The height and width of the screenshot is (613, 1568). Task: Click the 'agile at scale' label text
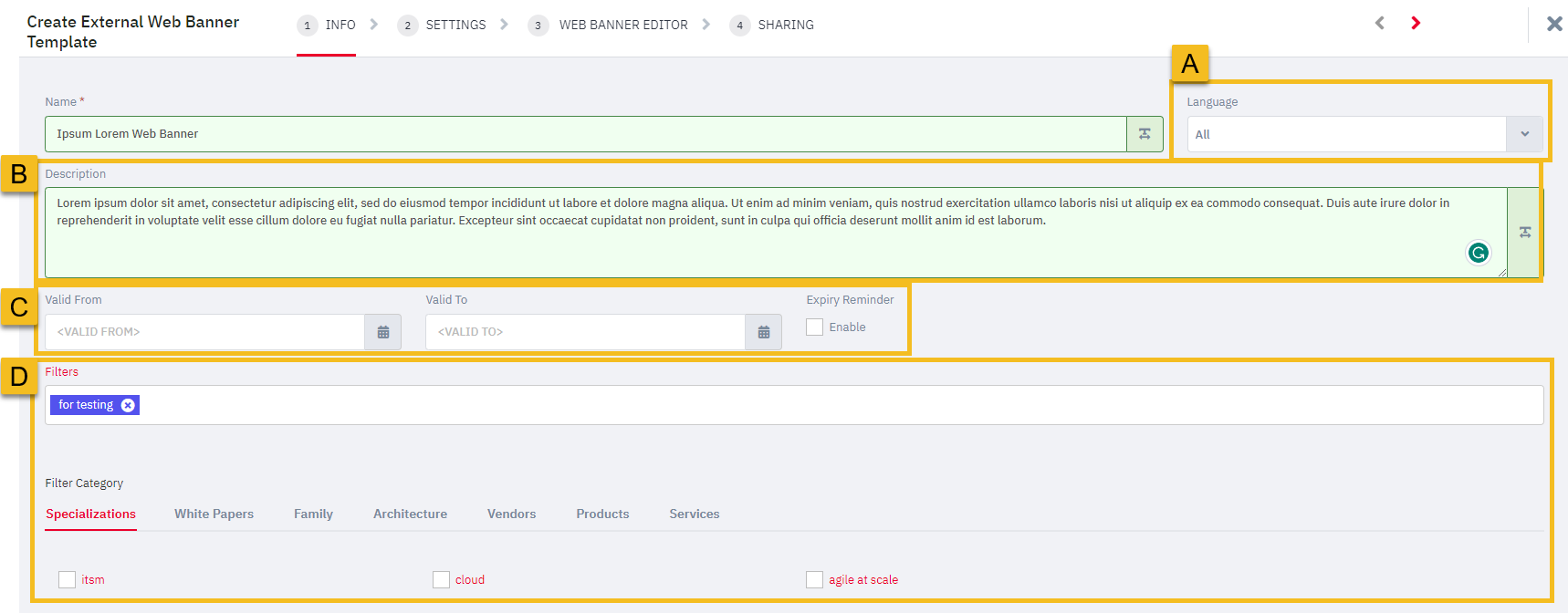863,580
